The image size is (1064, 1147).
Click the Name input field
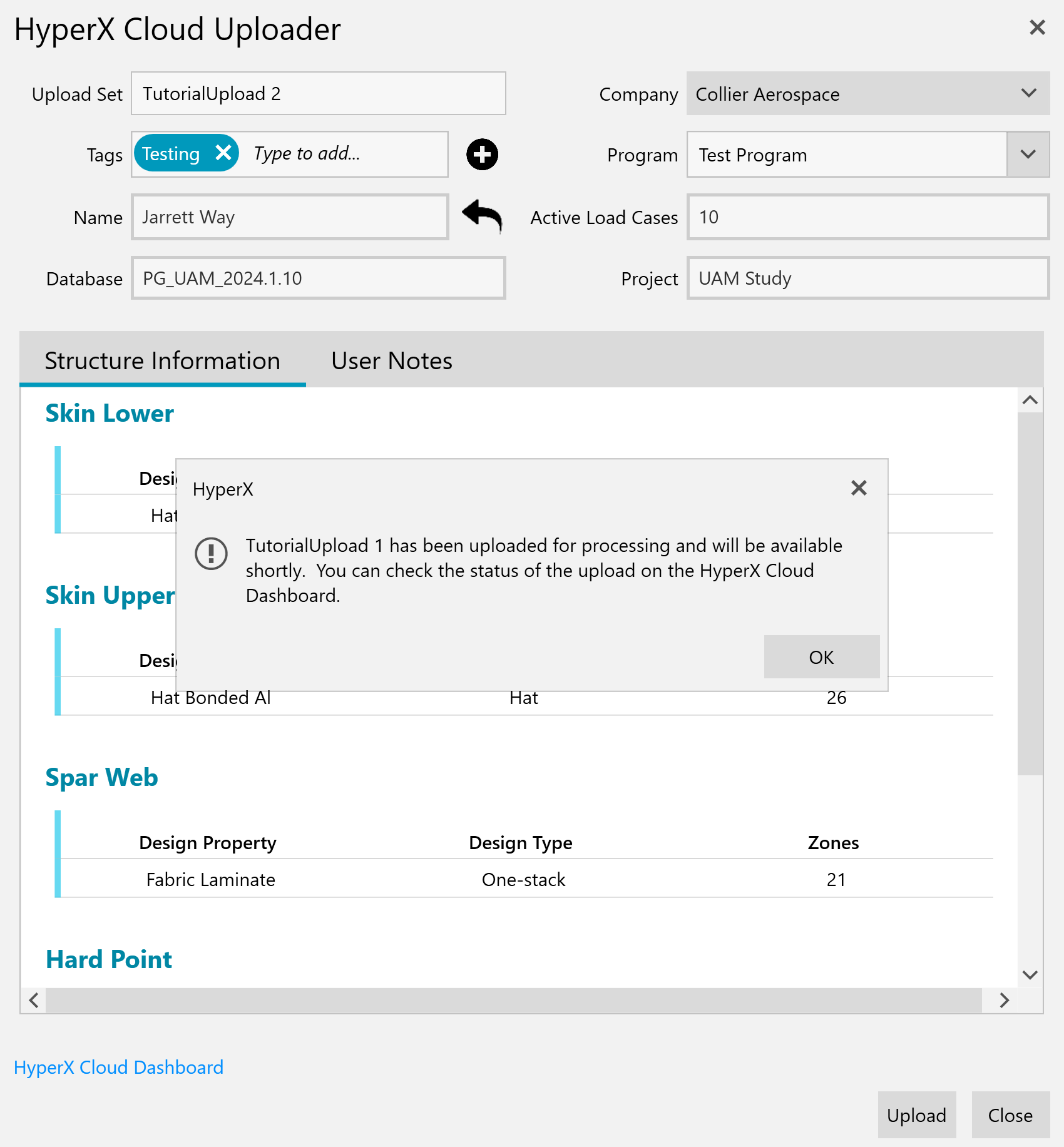coord(290,217)
